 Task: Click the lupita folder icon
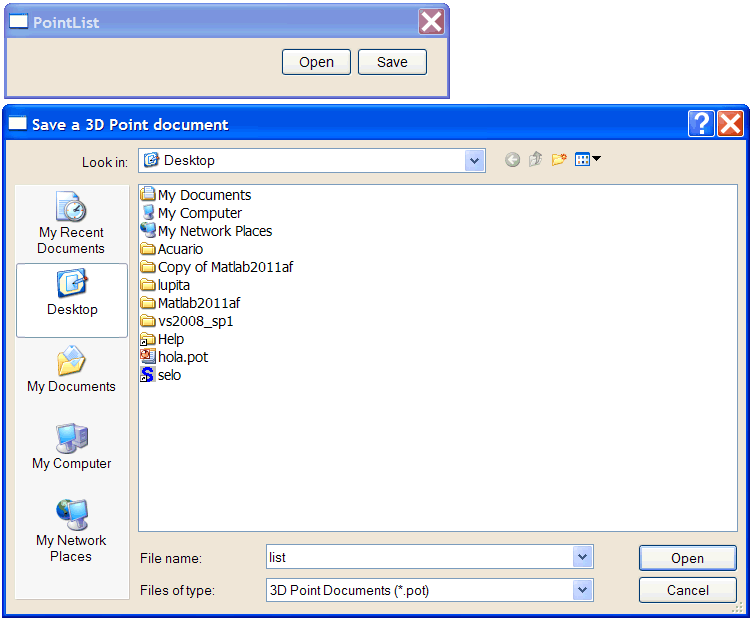coord(148,285)
